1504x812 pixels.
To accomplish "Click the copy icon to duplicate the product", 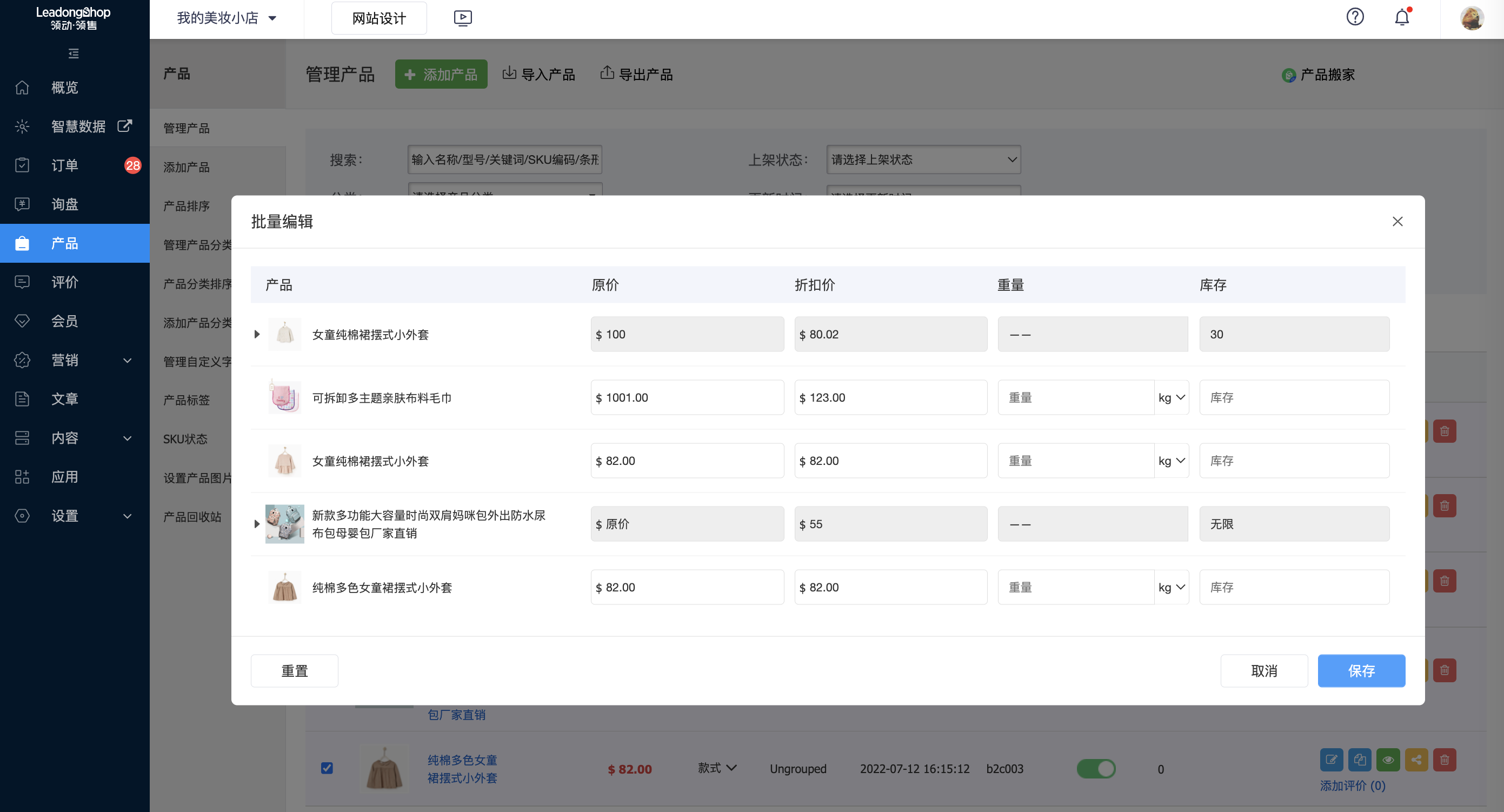I will coord(1360,760).
